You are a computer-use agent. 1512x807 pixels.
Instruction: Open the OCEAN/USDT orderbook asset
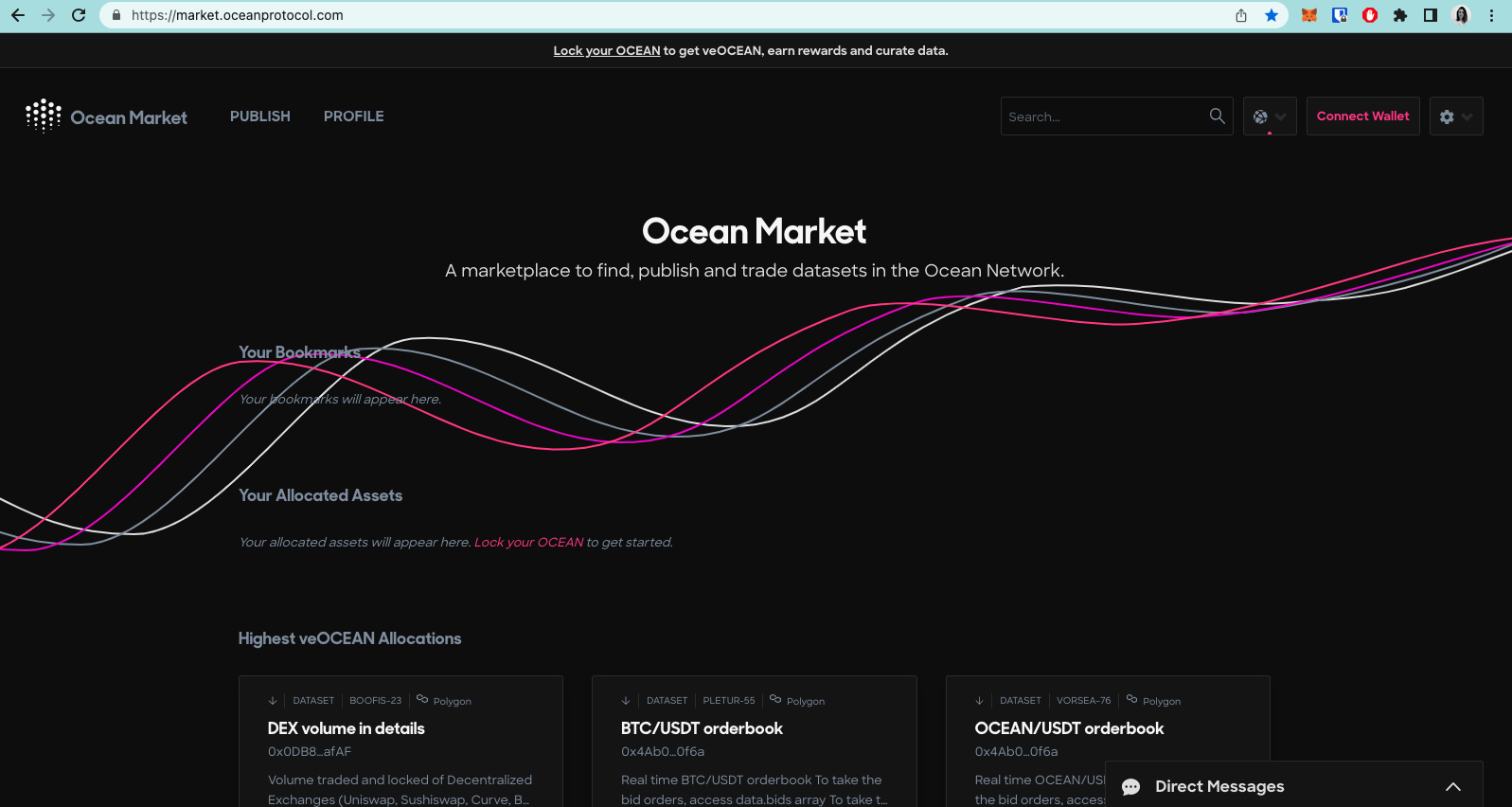pos(1069,728)
